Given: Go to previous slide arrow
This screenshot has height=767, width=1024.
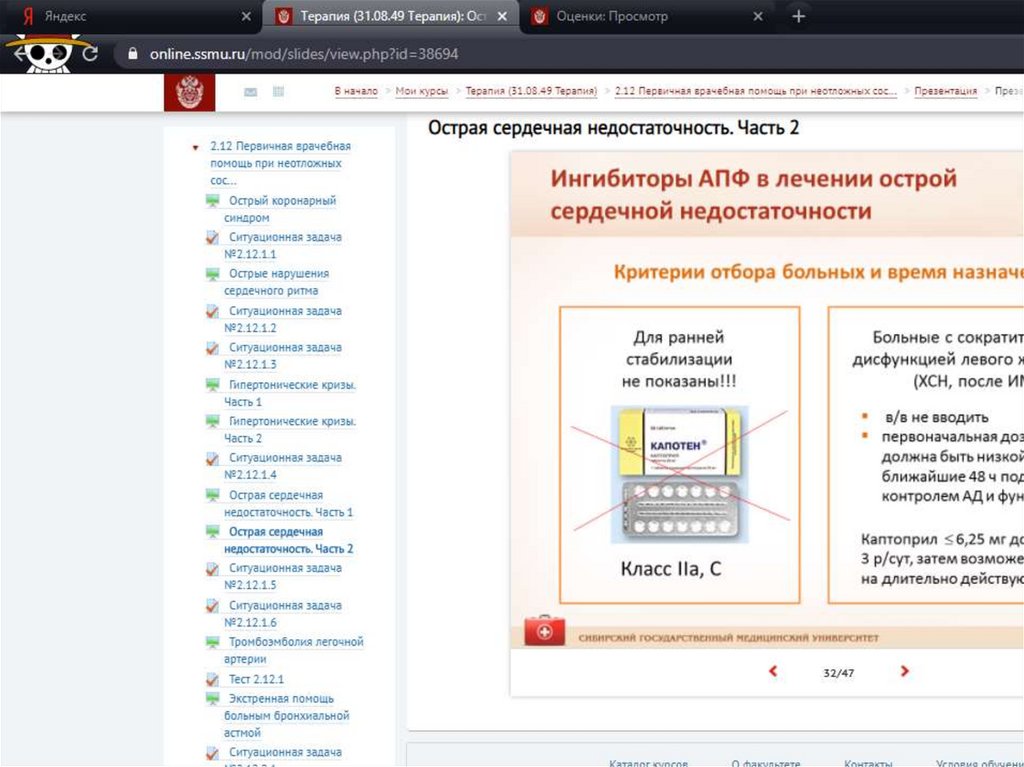Looking at the screenshot, I should (x=773, y=671).
